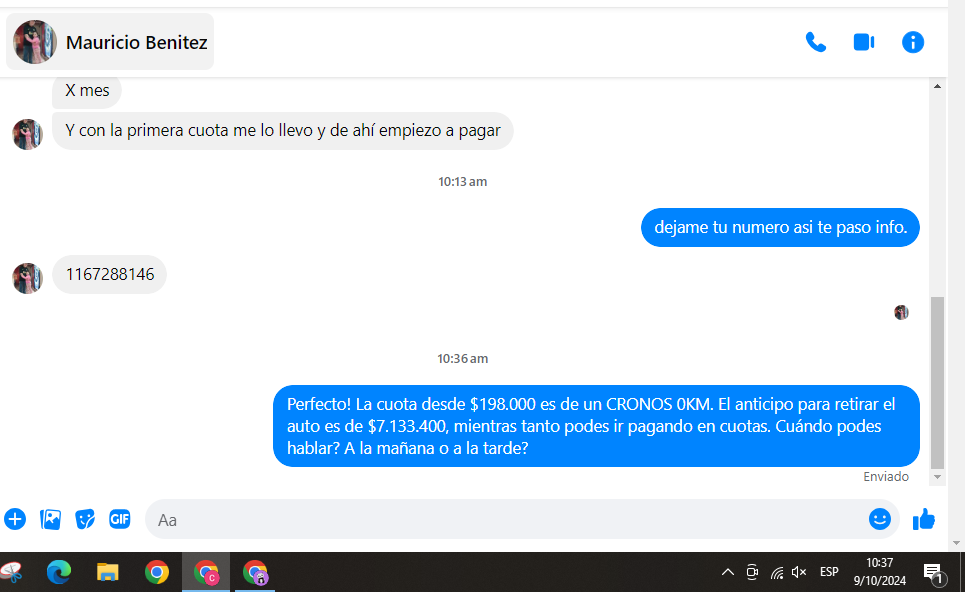
Task: Click the 'Perfecto! La cuota desde $198.000' message
Action: pyautogui.click(x=596, y=426)
